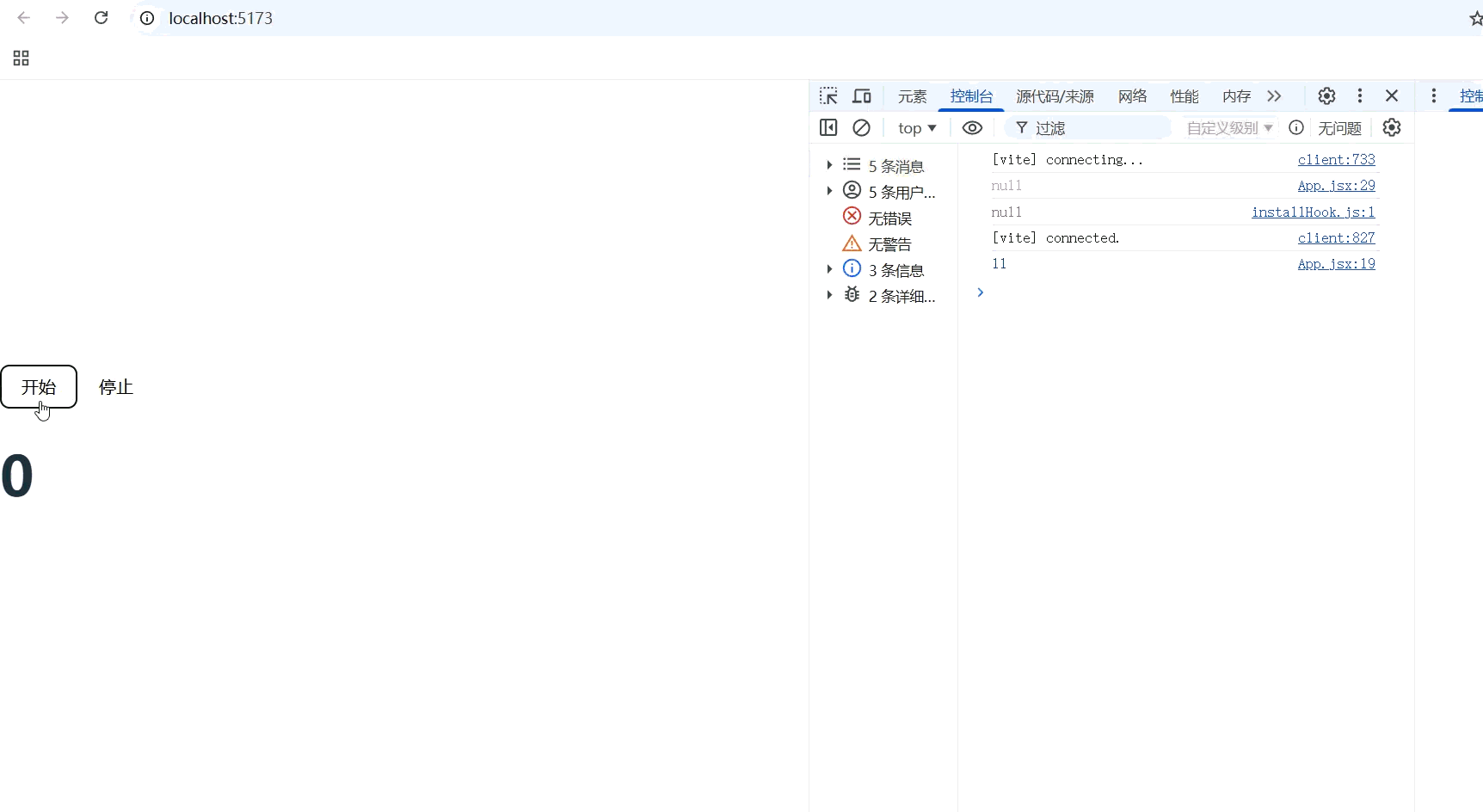Switch to the 元素 tab
The image size is (1483, 812).
click(x=913, y=96)
